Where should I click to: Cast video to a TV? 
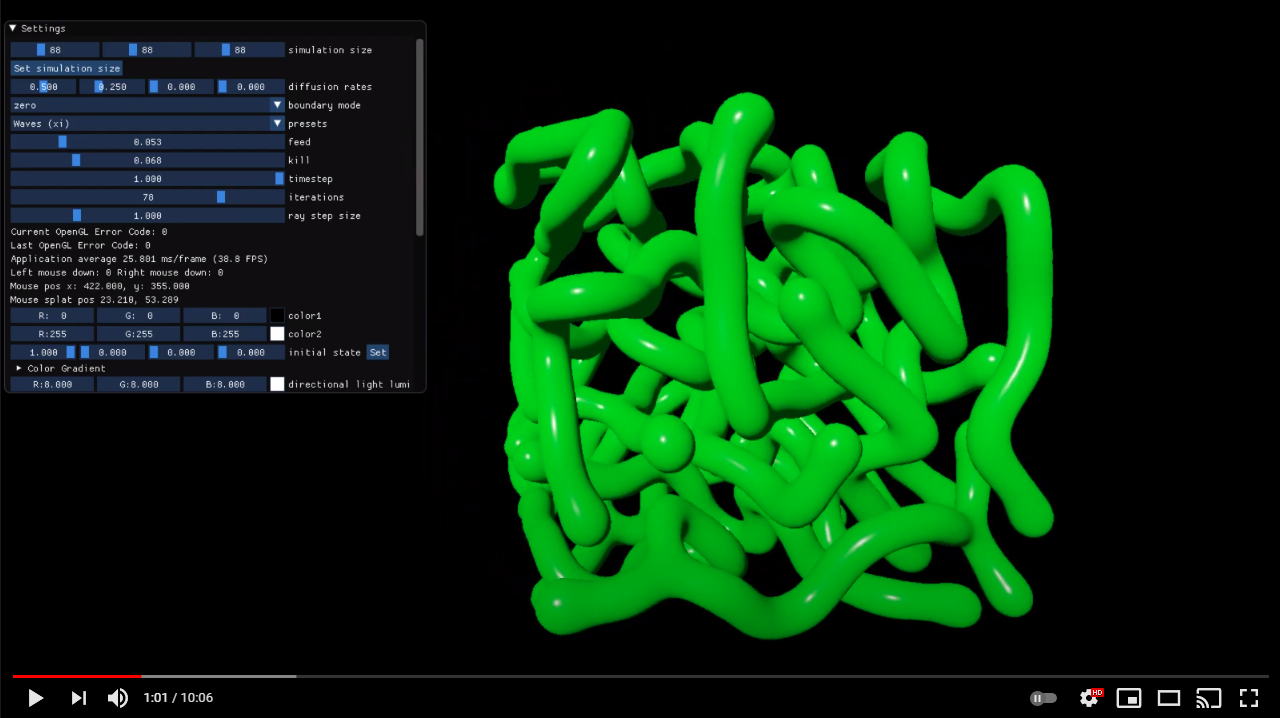pos(1209,698)
